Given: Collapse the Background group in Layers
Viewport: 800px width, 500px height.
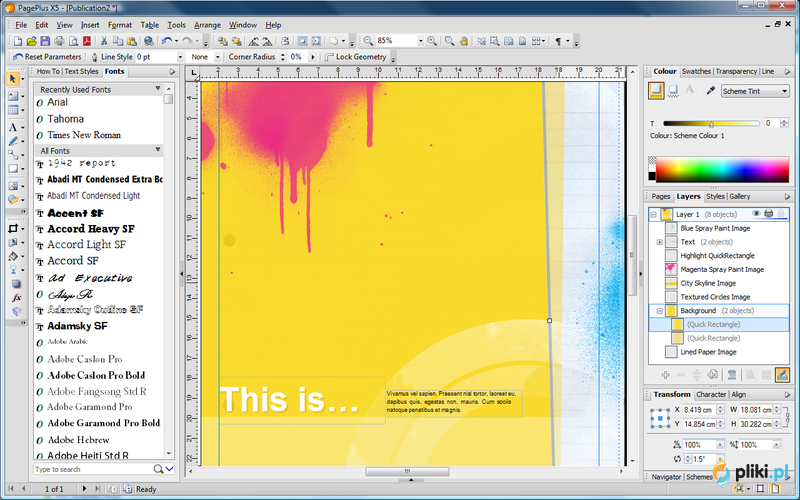Looking at the screenshot, I should point(660,311).
